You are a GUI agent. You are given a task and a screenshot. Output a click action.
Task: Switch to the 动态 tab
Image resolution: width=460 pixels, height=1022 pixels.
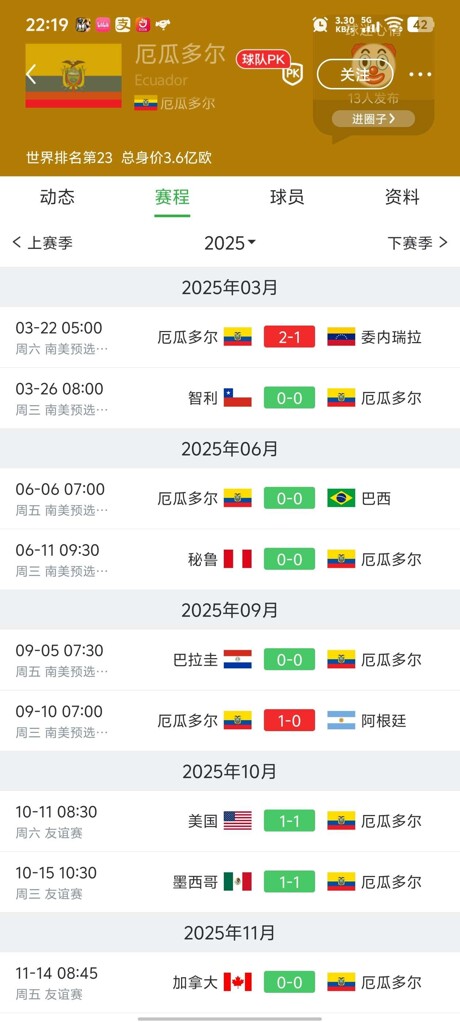57,197
